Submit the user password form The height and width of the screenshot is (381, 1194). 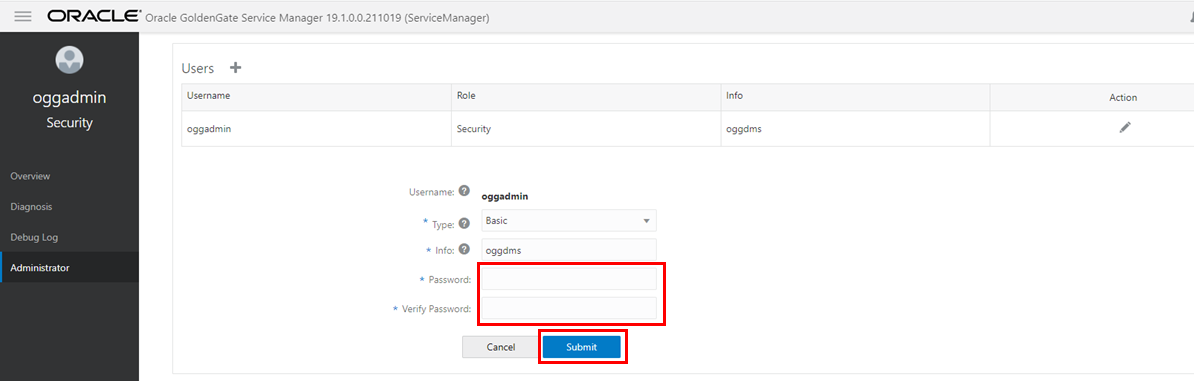point(582,347)
